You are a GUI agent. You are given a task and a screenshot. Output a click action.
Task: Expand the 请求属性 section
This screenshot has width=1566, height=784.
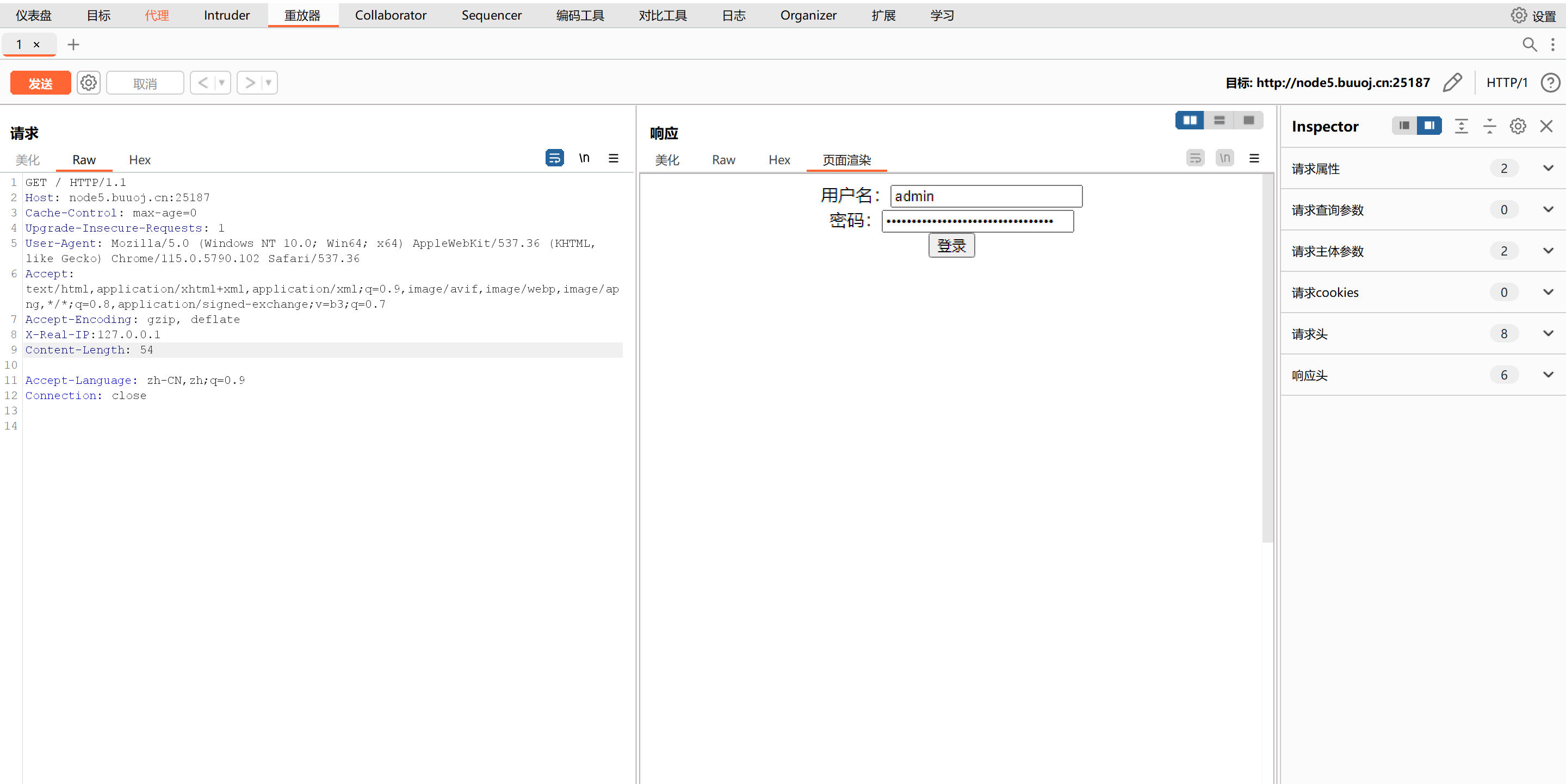(x=1548, y=169)
